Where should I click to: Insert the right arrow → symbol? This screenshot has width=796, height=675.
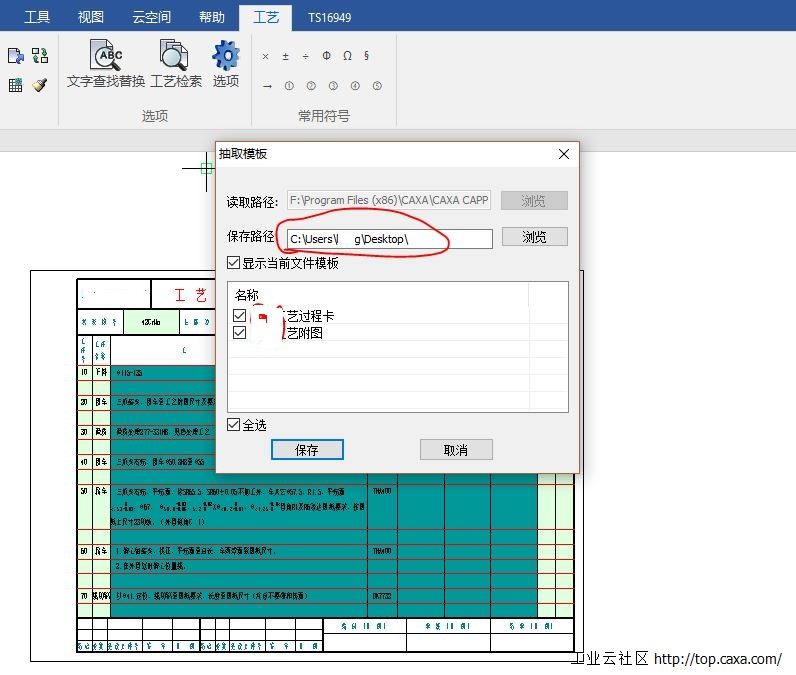coord(267,86)
